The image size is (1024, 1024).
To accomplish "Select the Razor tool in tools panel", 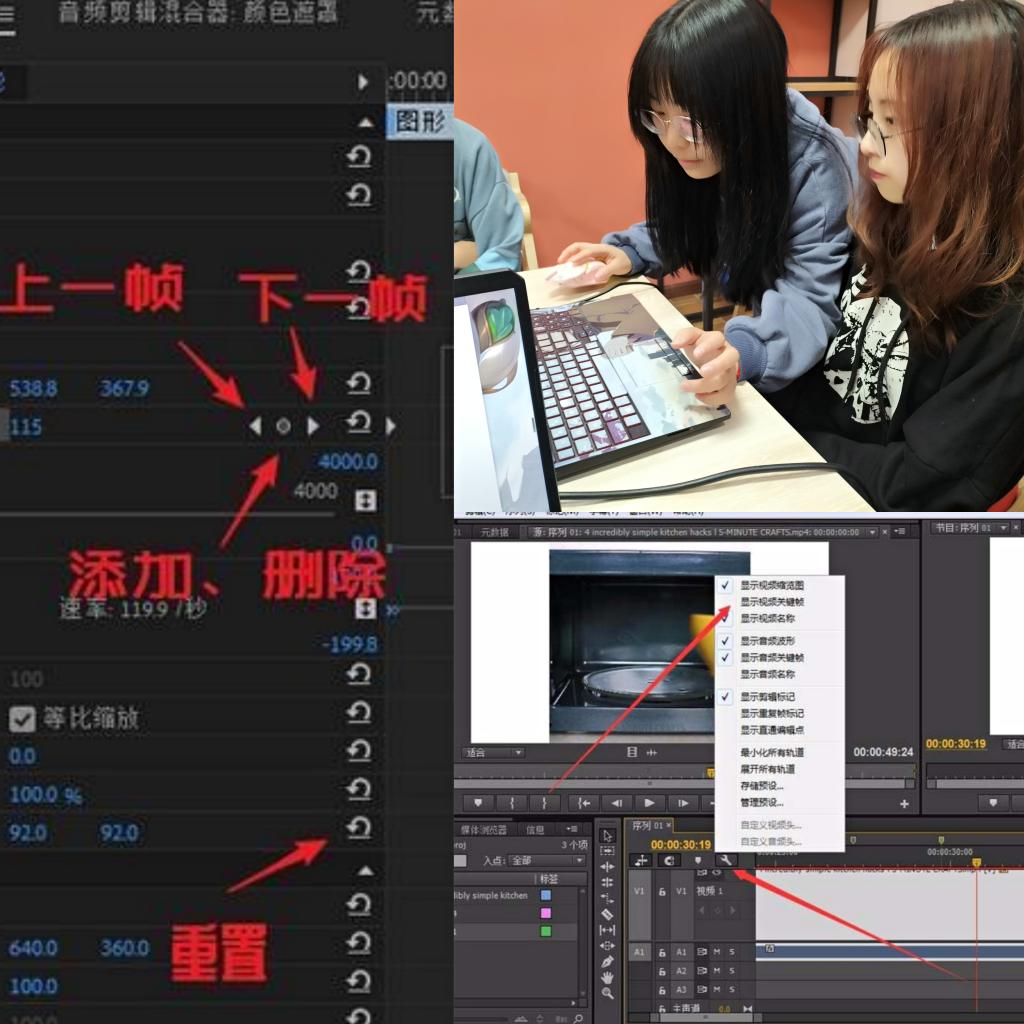I will click(x=607, y=914).
